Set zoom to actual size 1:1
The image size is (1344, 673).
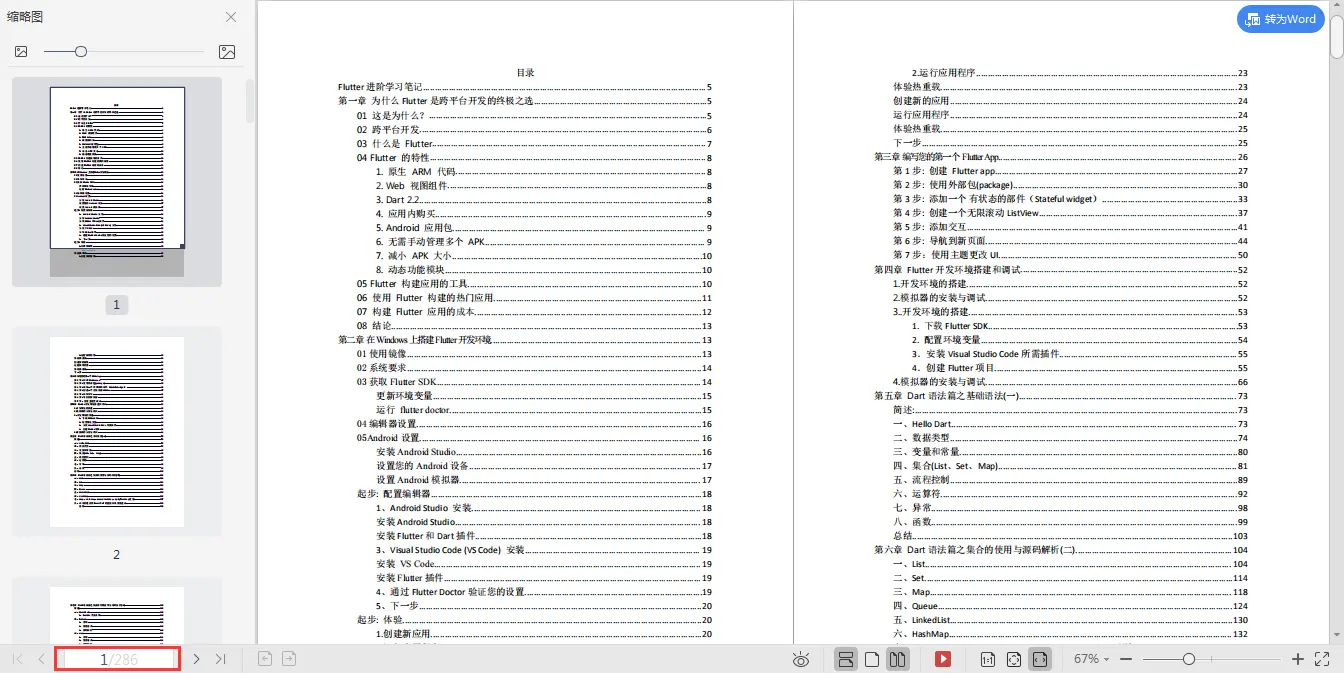(987, 659)
